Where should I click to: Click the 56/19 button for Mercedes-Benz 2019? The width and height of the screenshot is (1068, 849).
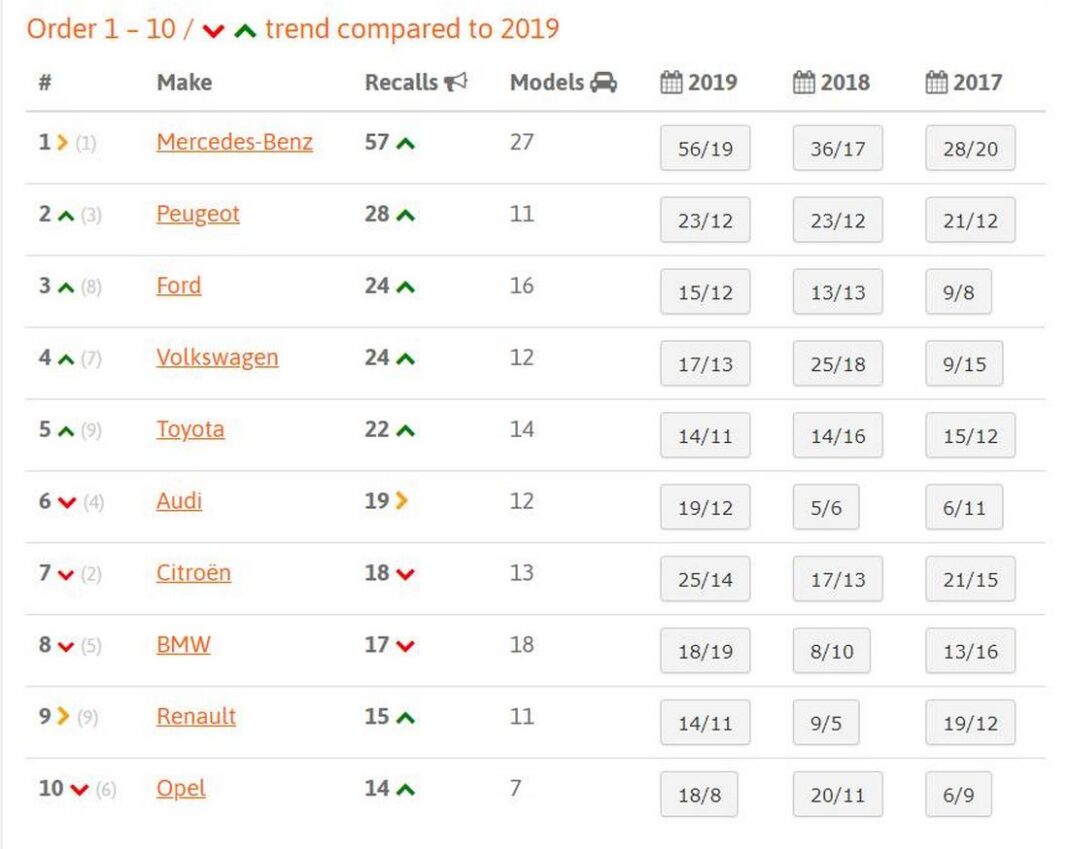705,150
